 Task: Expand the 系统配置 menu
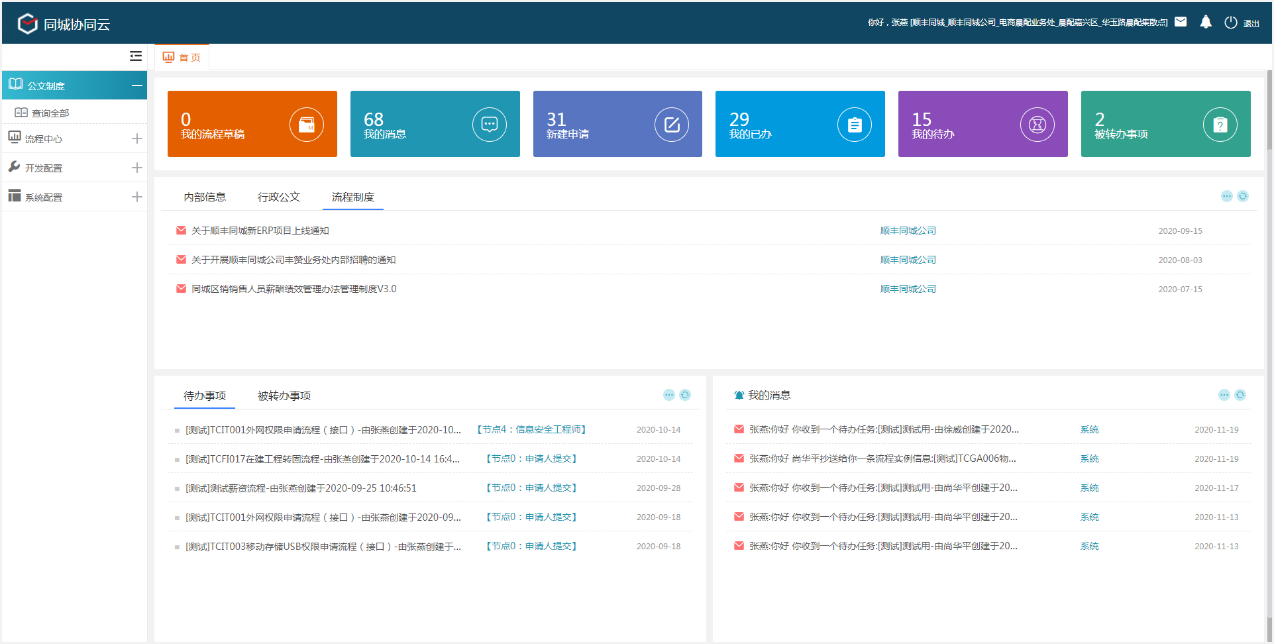coord(137,197)
